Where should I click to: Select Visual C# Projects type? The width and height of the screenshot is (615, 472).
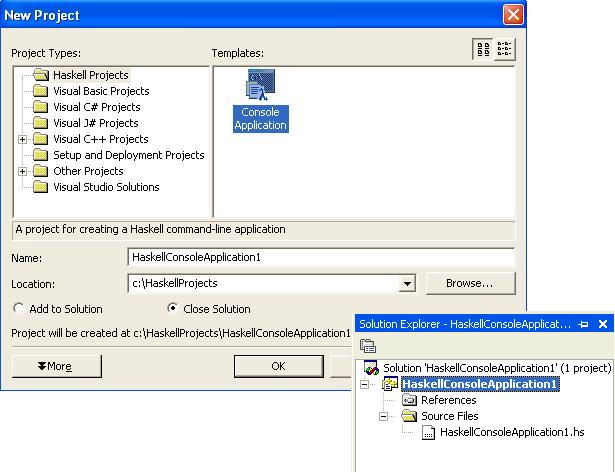tap(96, 107)
